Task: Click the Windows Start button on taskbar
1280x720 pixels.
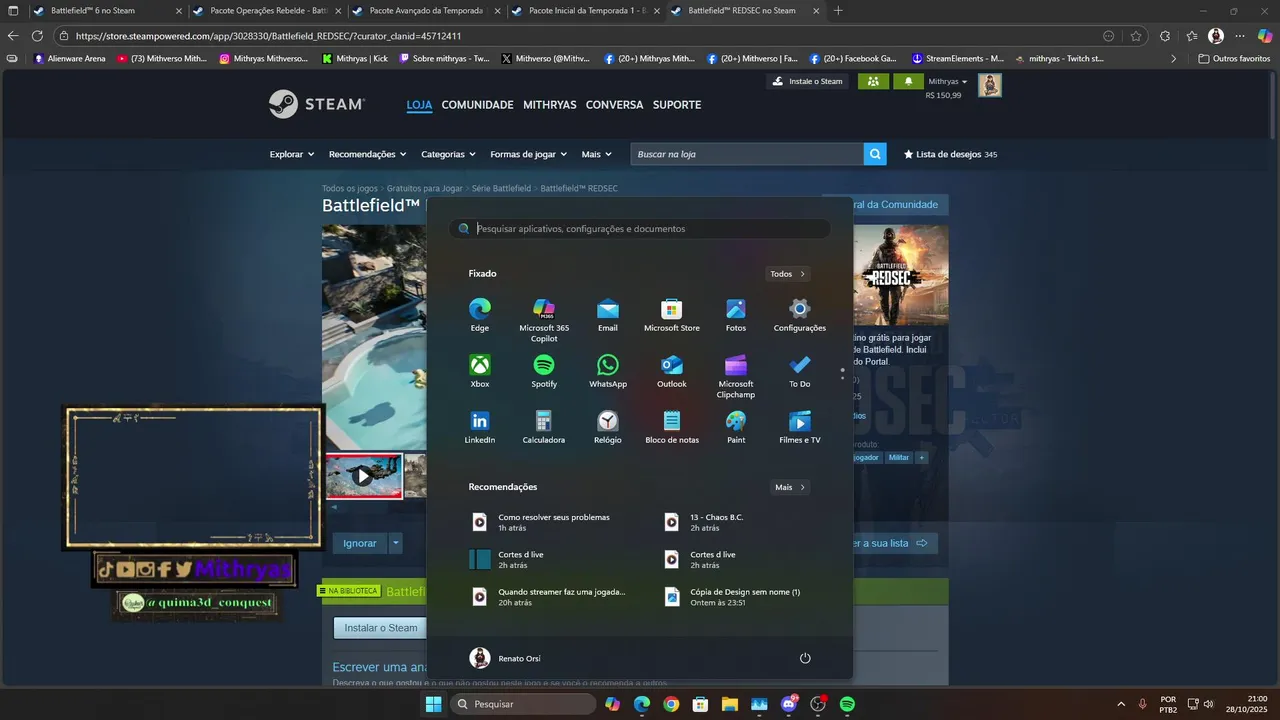Action: pyautogui.click(x=434, y=704)
